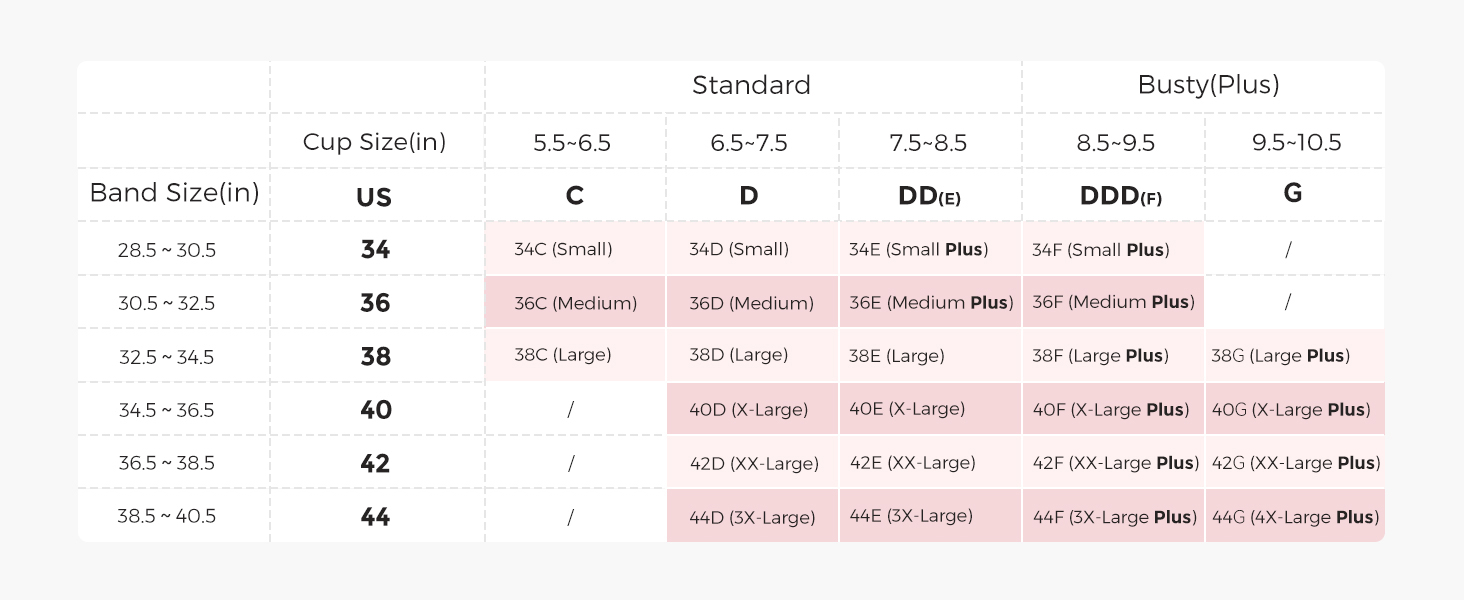Click the 34C (Small) size cell
The height and width of the screenshot is (600, 1464).
(563, 249)
